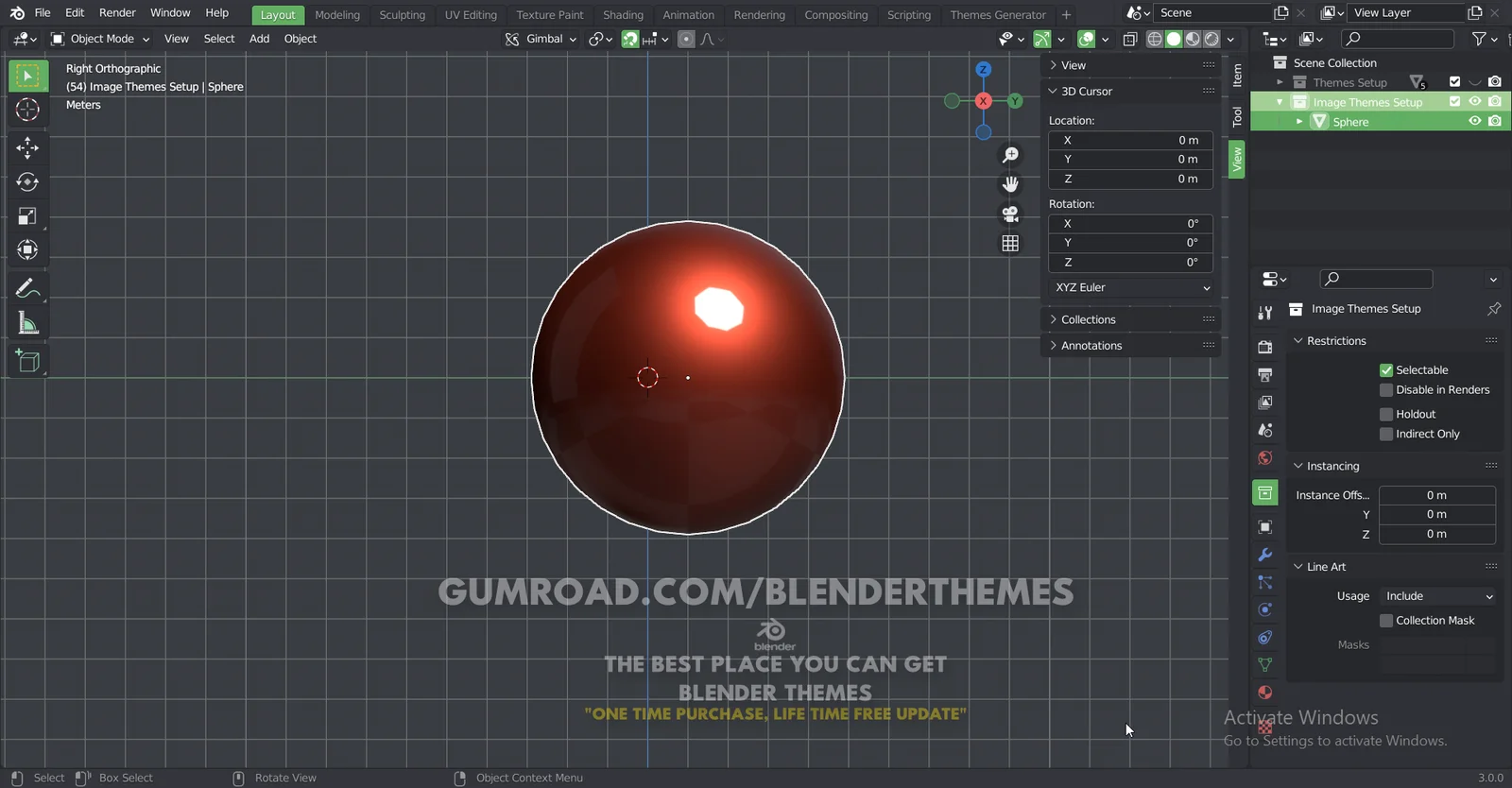Select Themes Setup collection in outliner

tap(1349, 82)
